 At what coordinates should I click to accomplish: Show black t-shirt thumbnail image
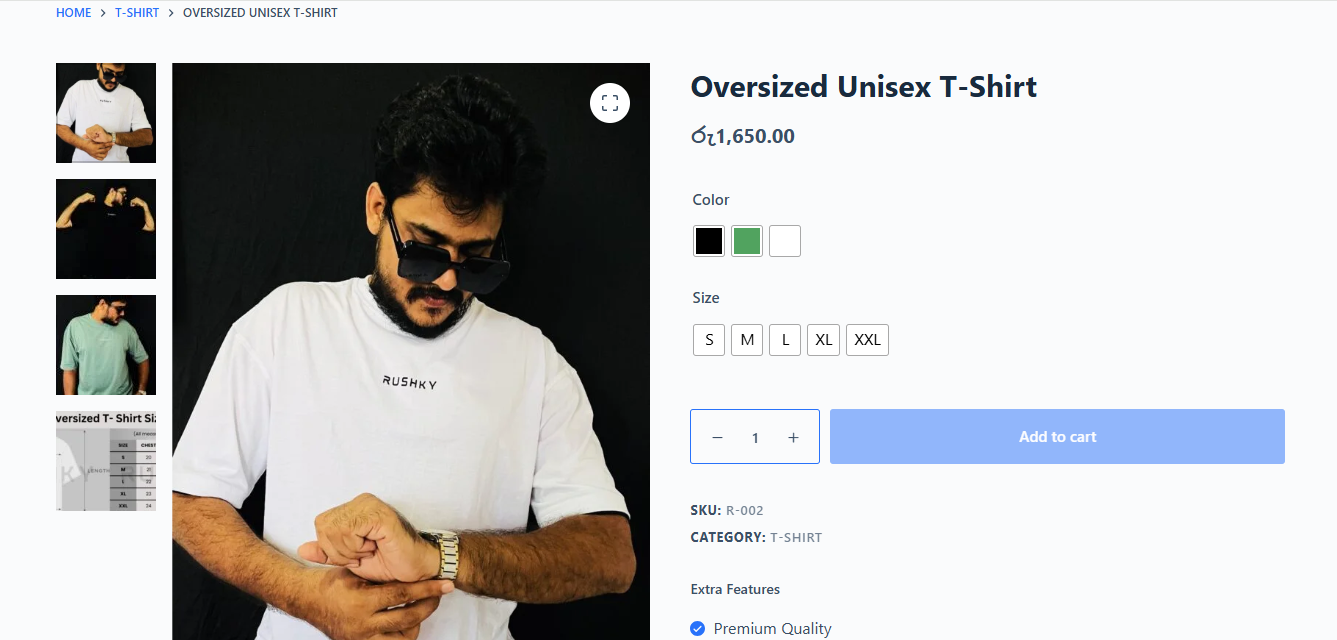point(106,229)
